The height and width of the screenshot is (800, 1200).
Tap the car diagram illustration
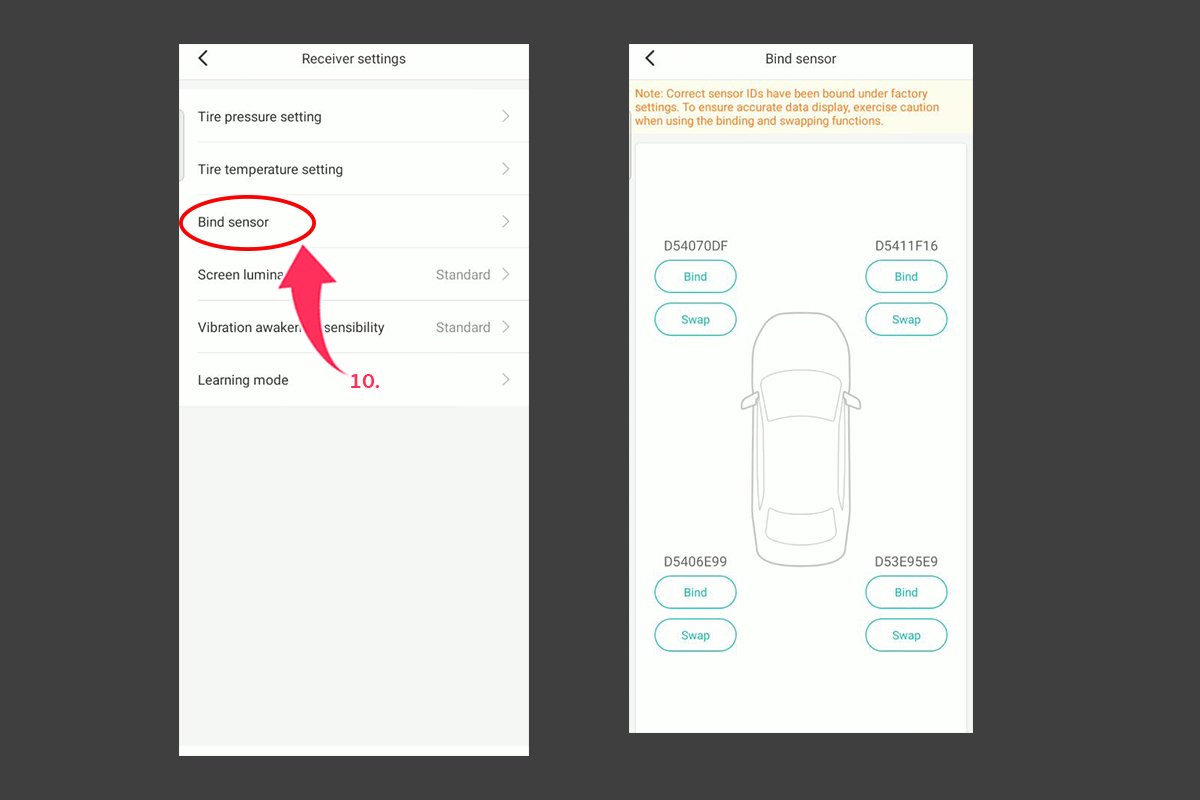tap(800, 440)
